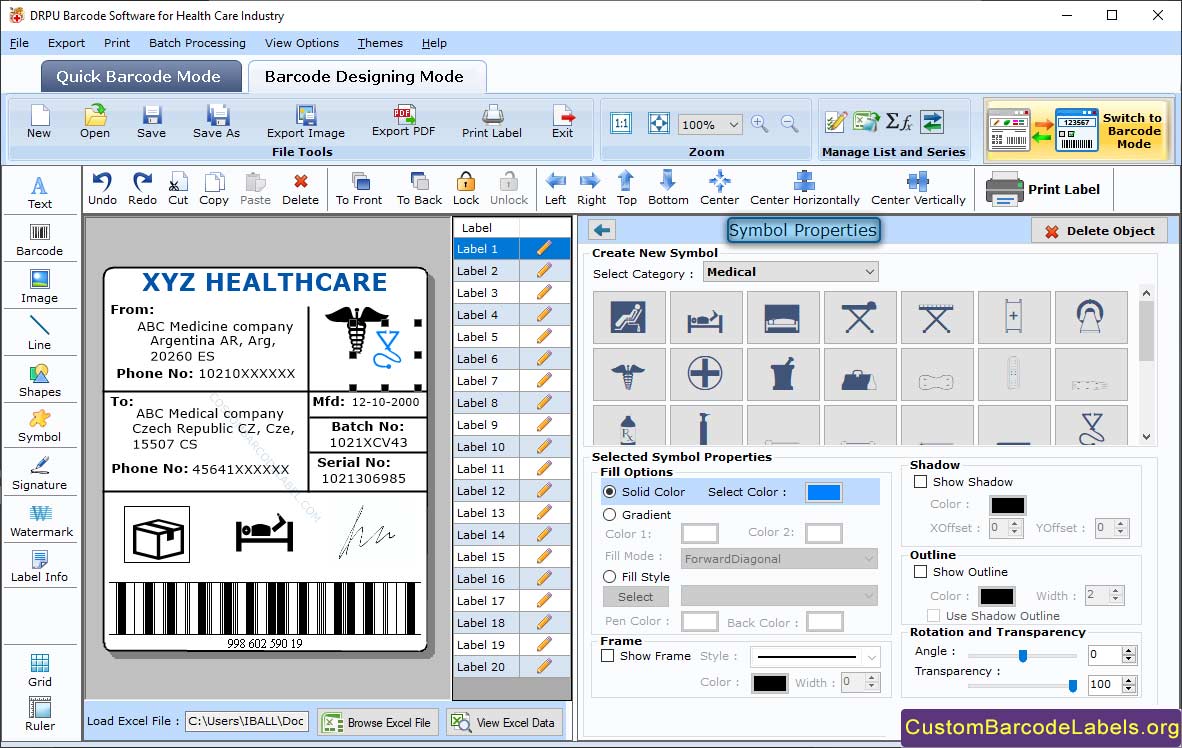Open Label Info tool
This screenshot has width=1182, height=748.
(39, 566)
